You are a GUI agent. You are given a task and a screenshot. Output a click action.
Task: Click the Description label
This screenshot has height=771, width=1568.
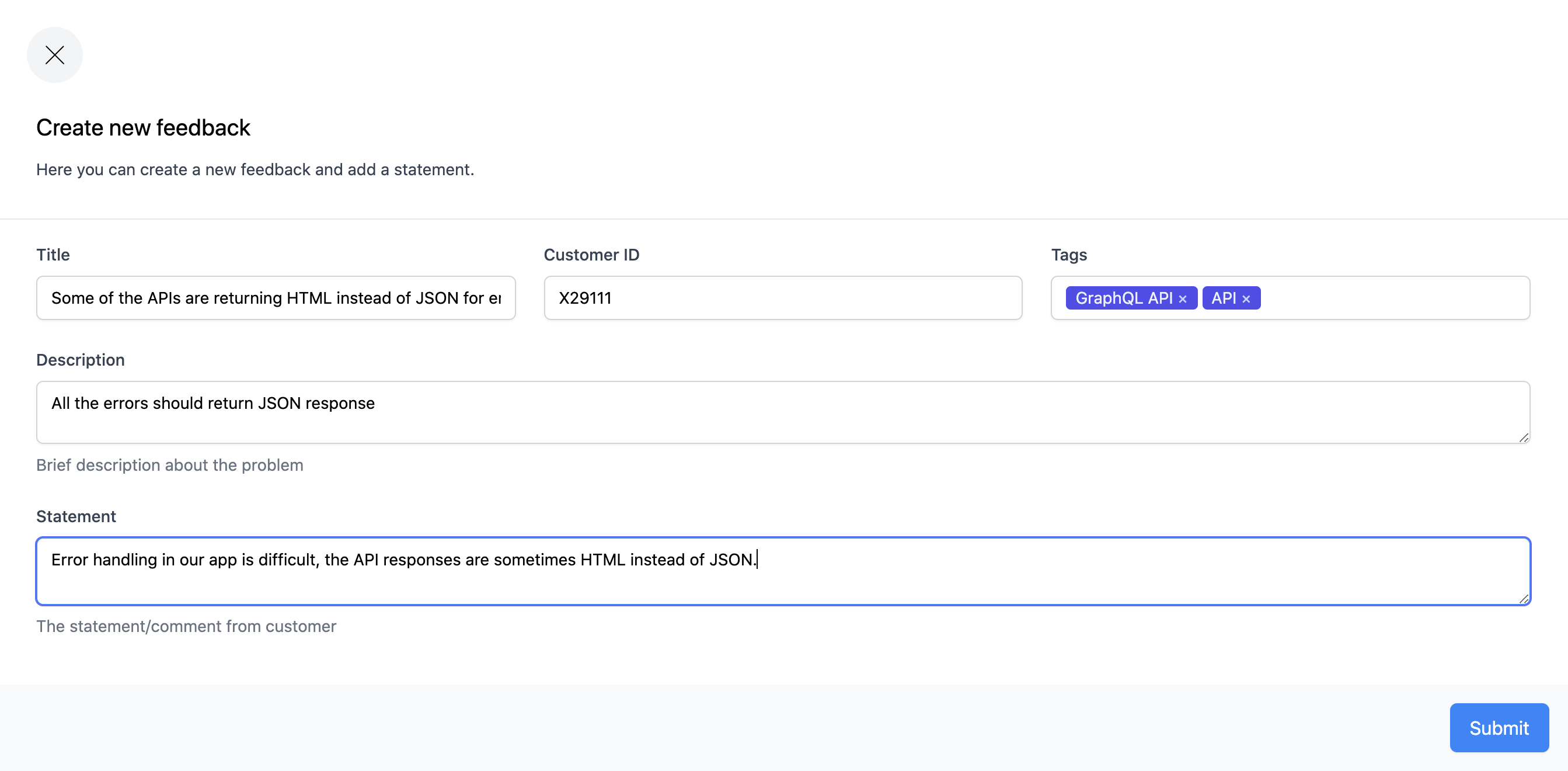point(81,360)
